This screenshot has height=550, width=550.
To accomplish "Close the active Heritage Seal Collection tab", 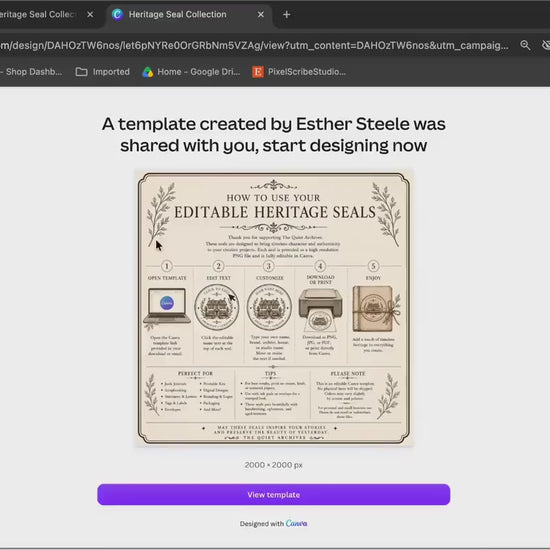I will (x=261, y=14).
